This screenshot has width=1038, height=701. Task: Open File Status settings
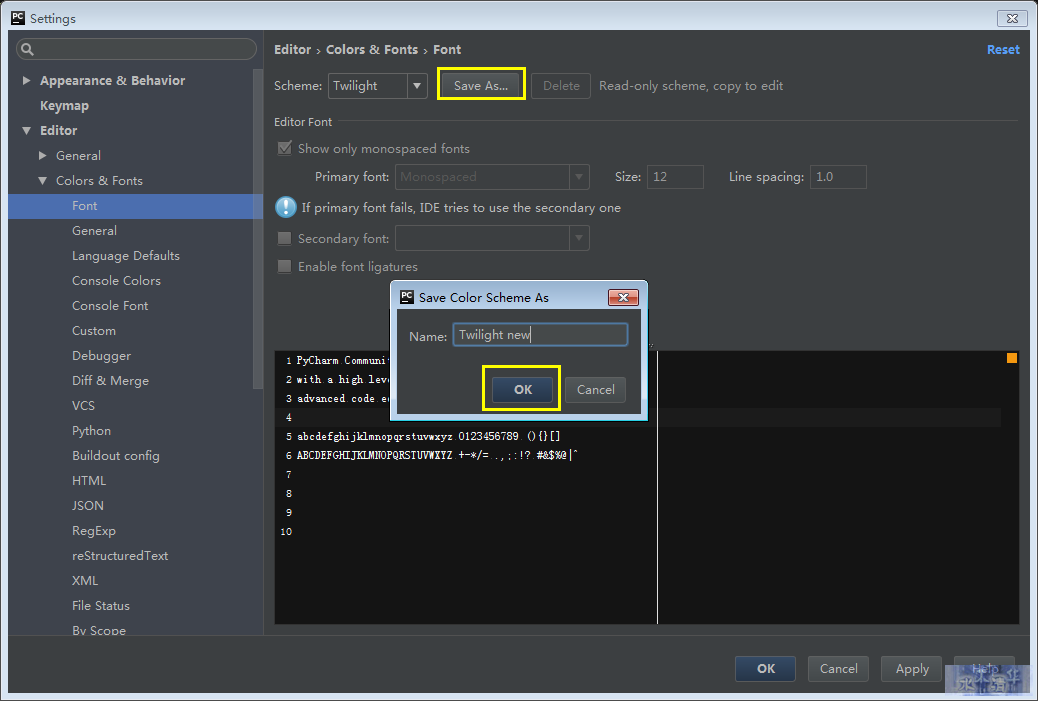coord(101,606)
